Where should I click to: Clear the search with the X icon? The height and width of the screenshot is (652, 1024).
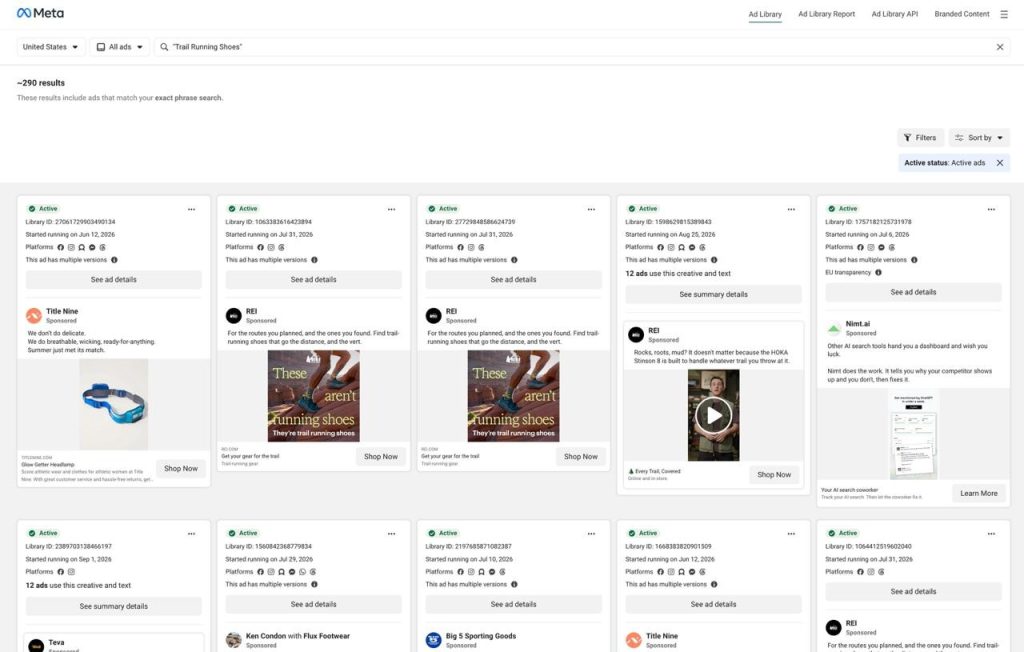1000,47
